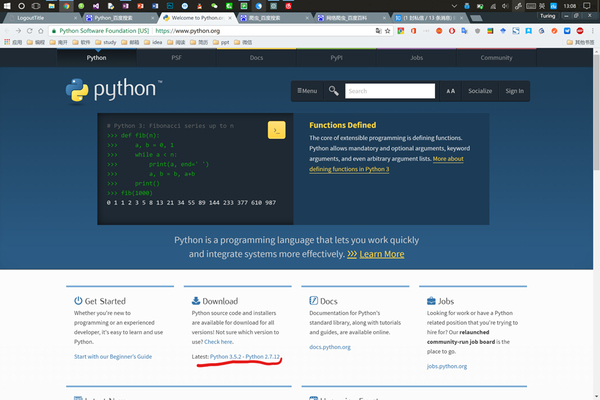The image size is (600, 400).
Task: Open the Python 2.7.12 download link
Action: pyautogui.click(x=262, y=356)
